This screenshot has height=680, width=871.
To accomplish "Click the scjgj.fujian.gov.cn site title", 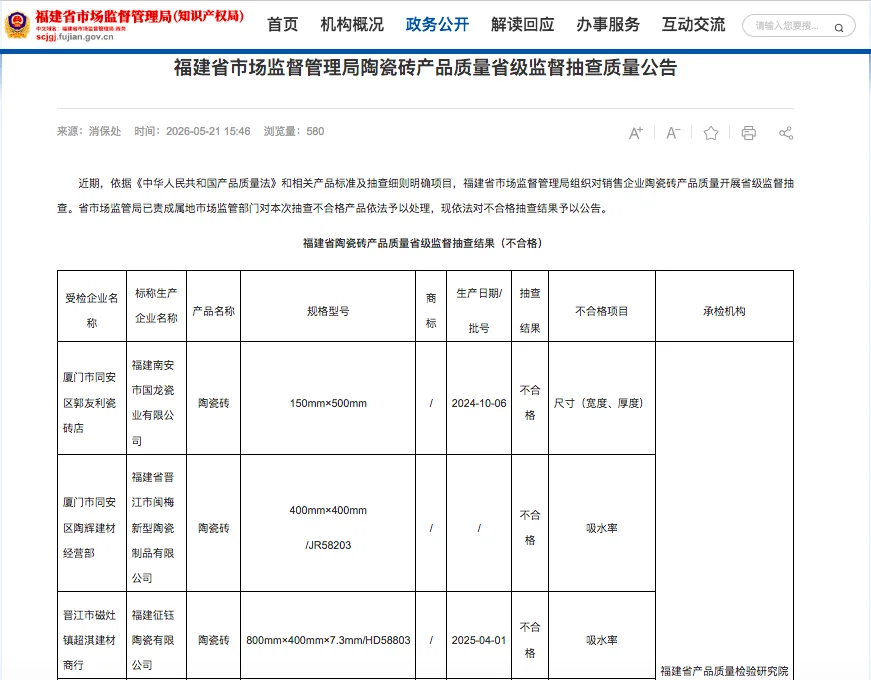I will pos(74,37).
